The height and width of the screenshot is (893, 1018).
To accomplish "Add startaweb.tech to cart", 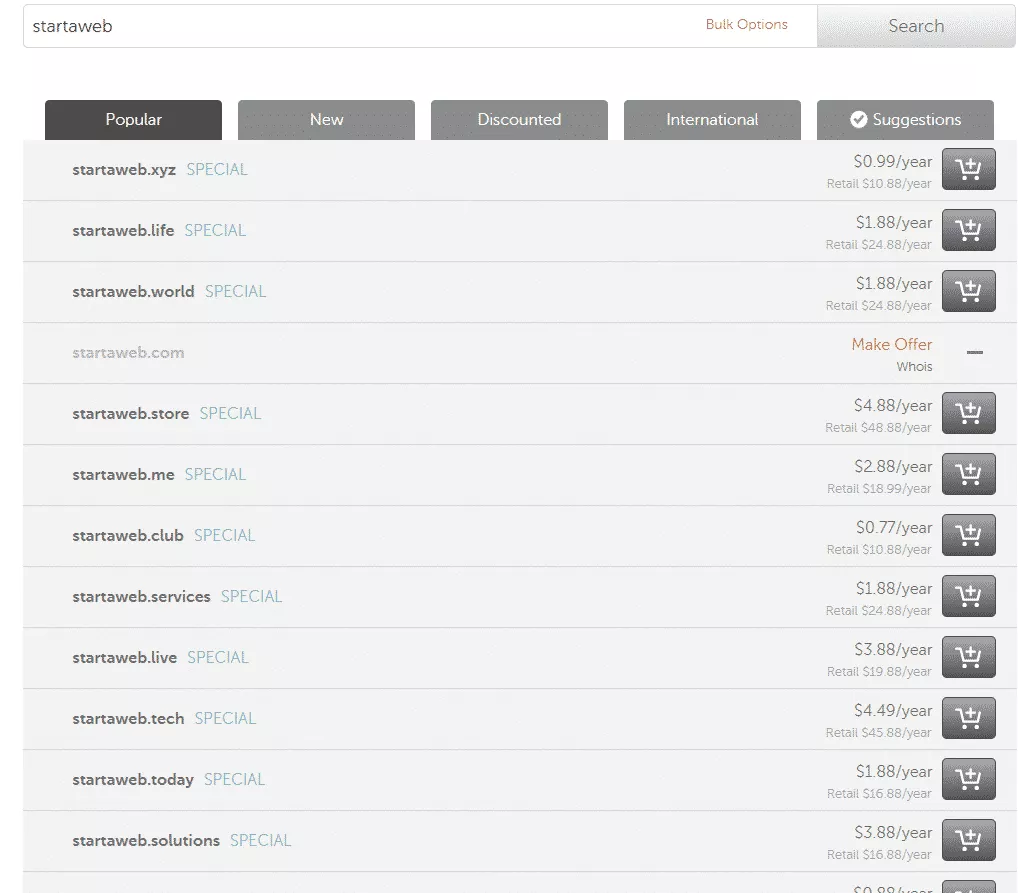I will [x=968, y=718].
